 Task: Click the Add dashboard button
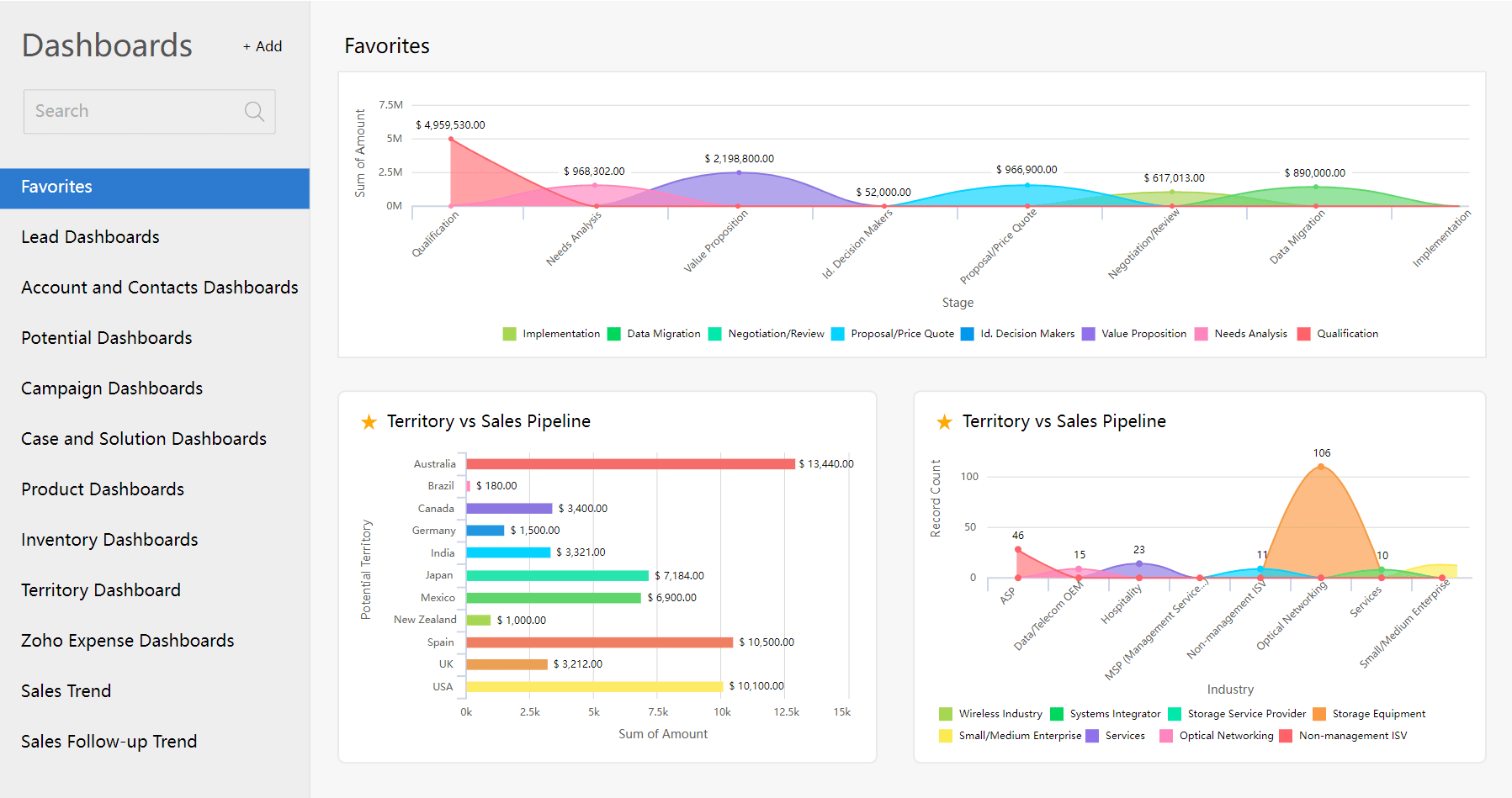(x=263, y=46)
